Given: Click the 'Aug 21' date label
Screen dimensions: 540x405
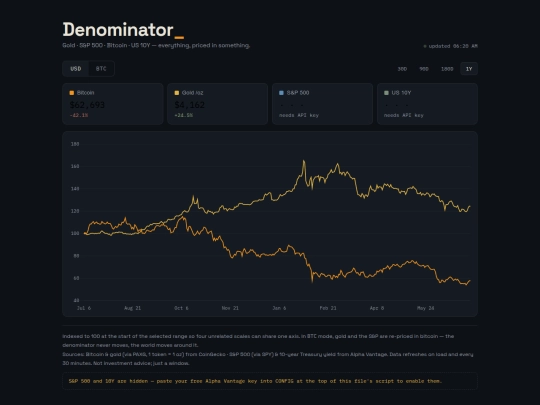Looking at the screenshot, I should tap(133, 308).
